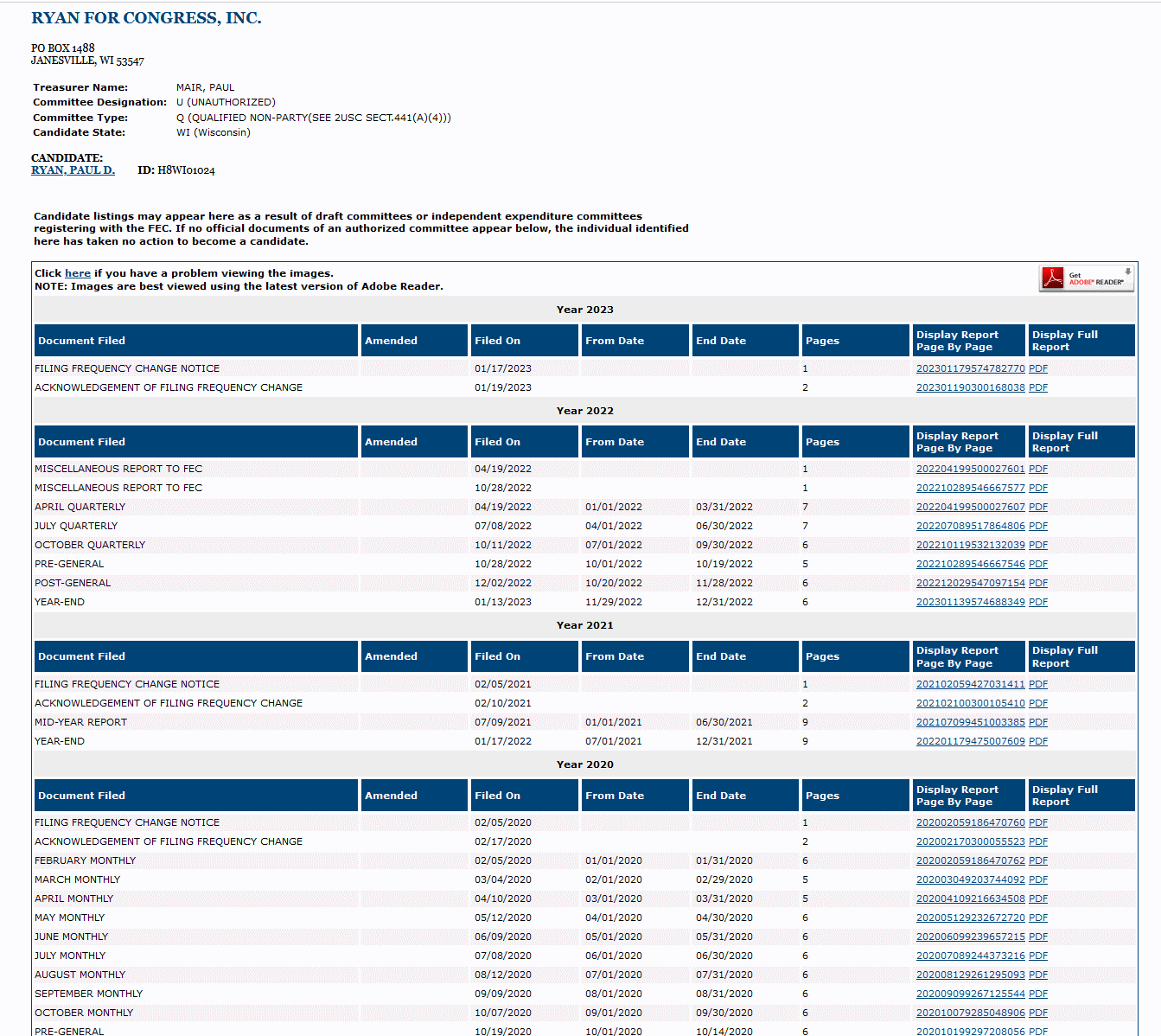The height and width of the screenshot is (1036, 1161).
Task: Open report 202002059186470762 for February Monthly
Action: tap(970, 860)
